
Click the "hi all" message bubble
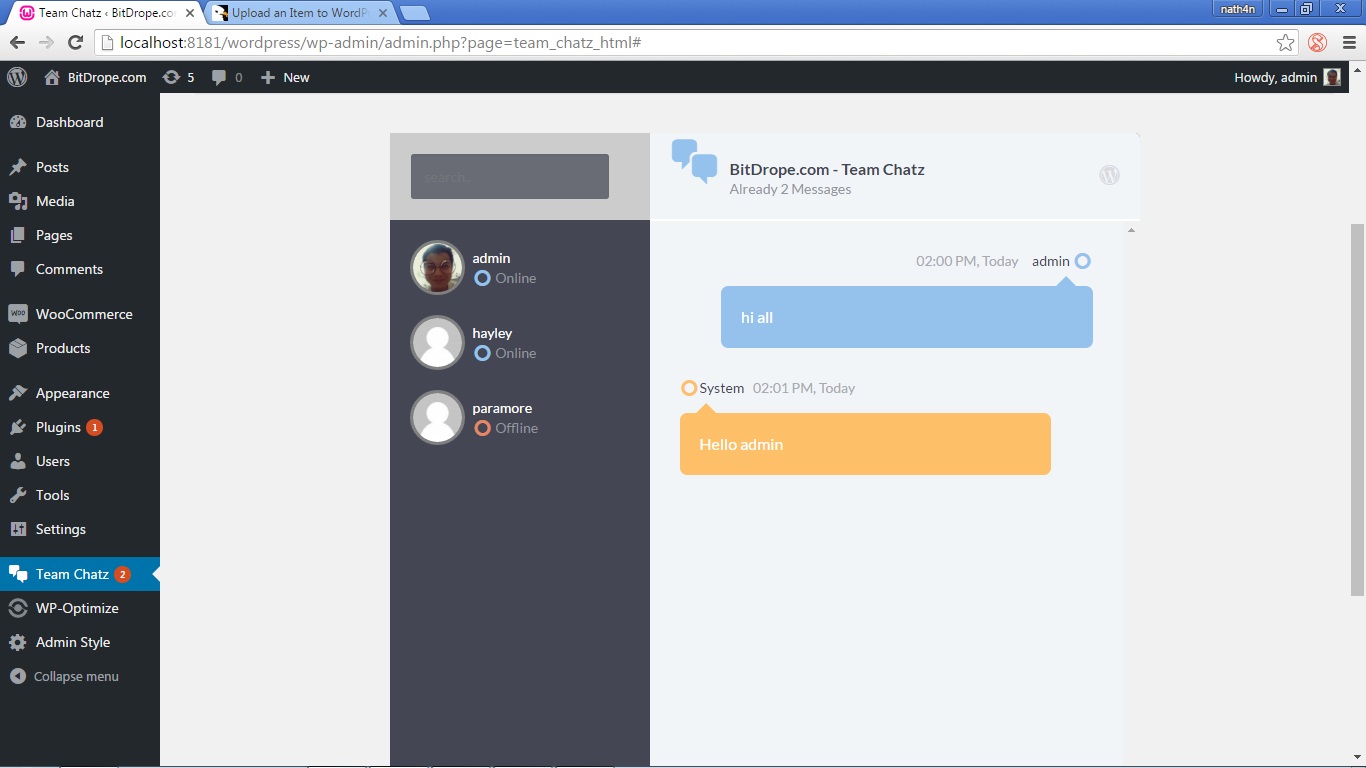pos(907,317)
